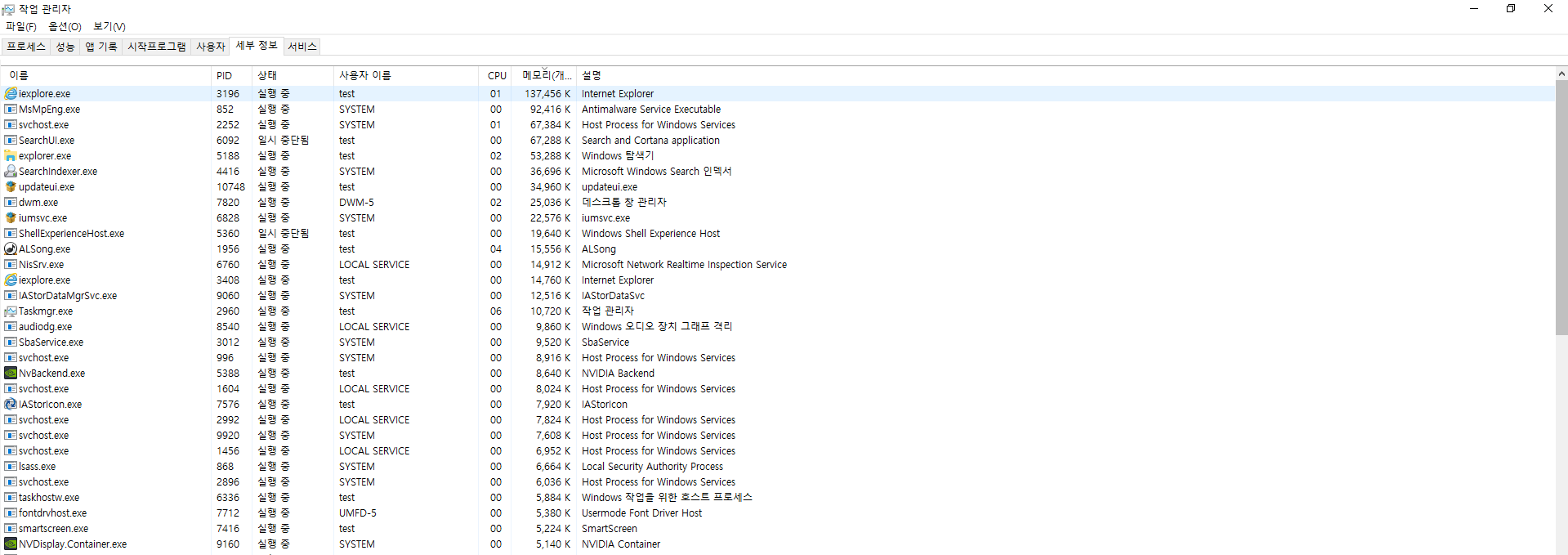
Task: Select the svchost.exe row with PID 2992
Action: [x=778, y=420]
